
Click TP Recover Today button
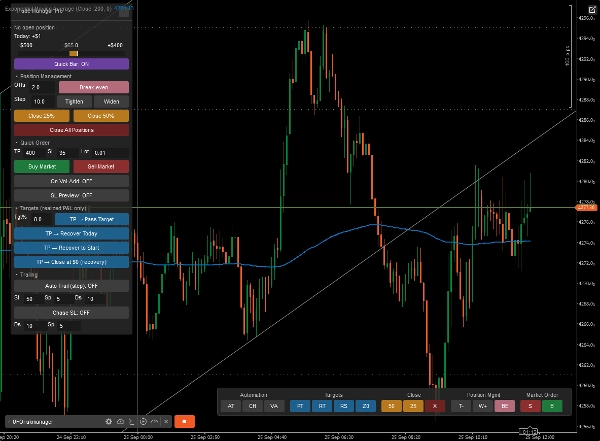[x=72, y=234]
